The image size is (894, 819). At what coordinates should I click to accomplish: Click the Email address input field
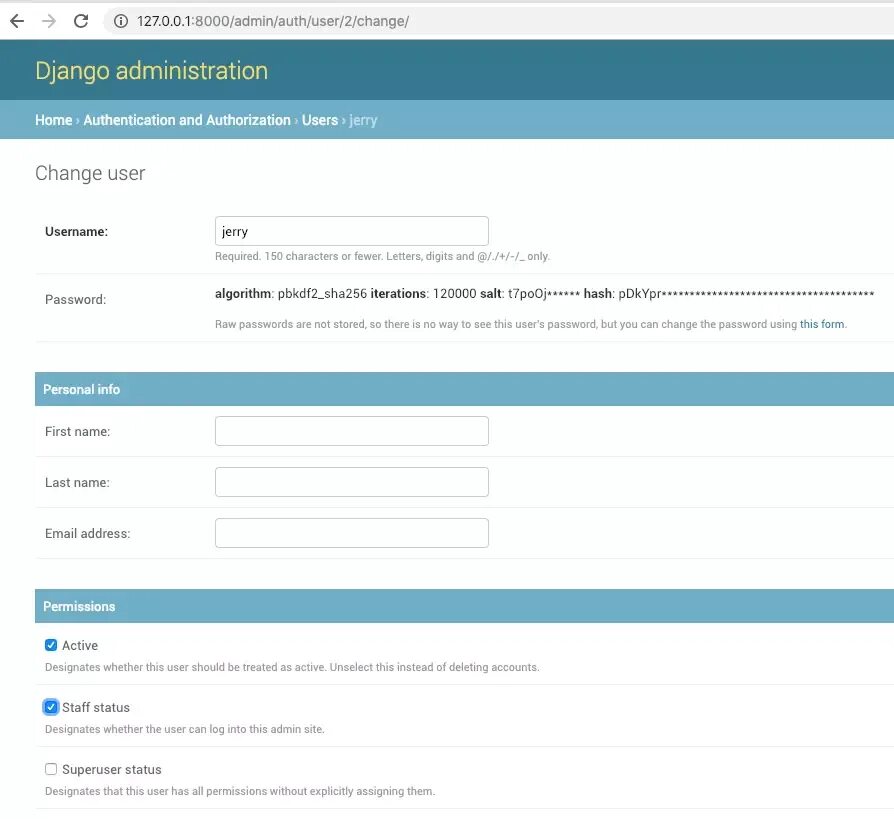pos(352,533)
